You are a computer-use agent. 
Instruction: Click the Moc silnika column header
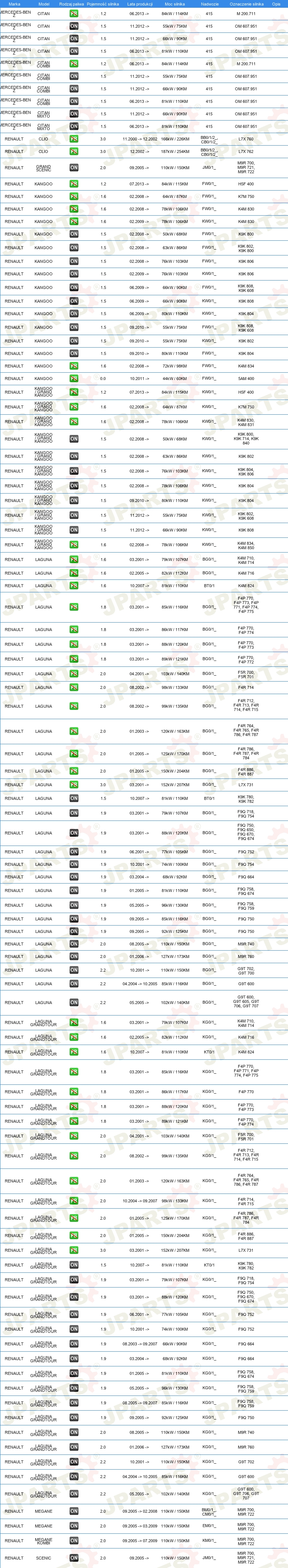(175, 4)
